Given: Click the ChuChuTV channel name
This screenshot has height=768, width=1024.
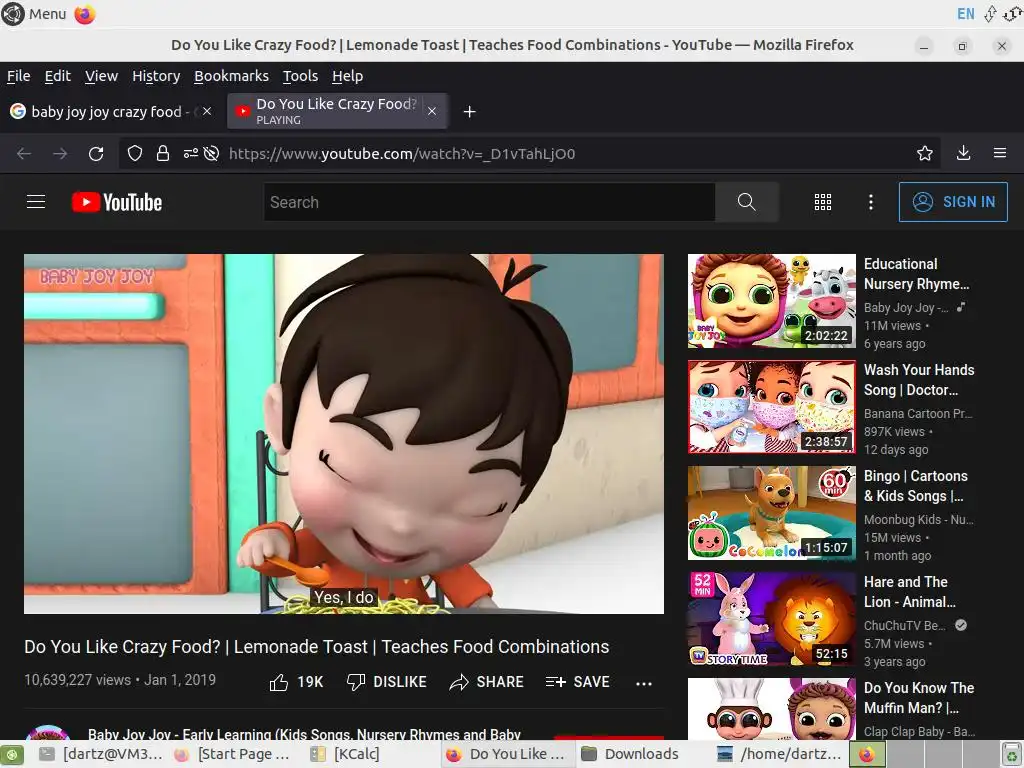Looking at the screenshot, I should (x=904, y=626).
